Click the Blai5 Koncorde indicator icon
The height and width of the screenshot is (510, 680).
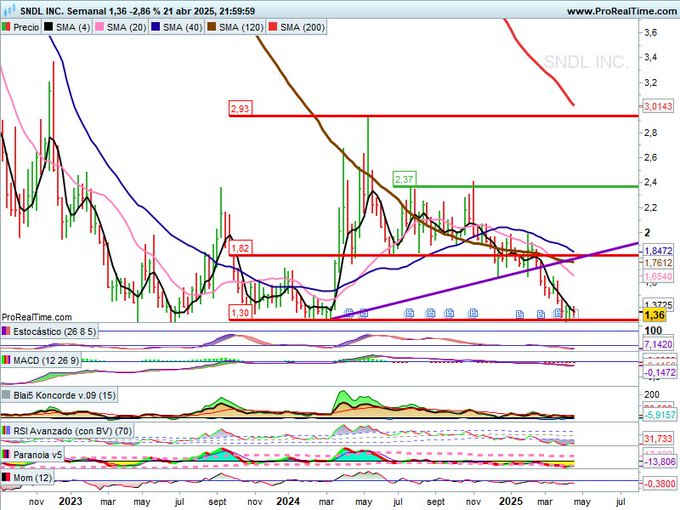point(6,395)
